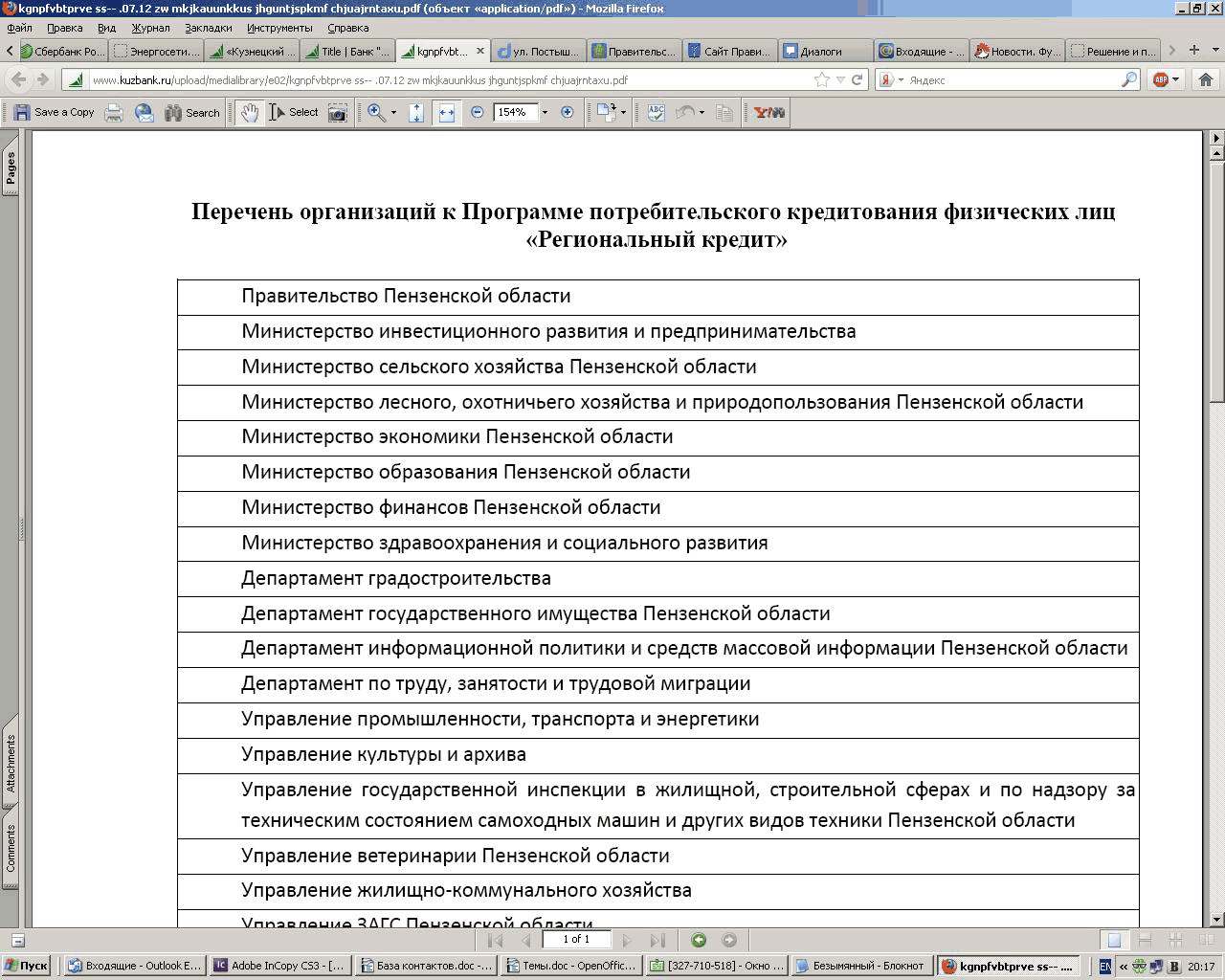Click the Yahoo toolbar icon
The image size is (1225, 980).
point(768,112)
